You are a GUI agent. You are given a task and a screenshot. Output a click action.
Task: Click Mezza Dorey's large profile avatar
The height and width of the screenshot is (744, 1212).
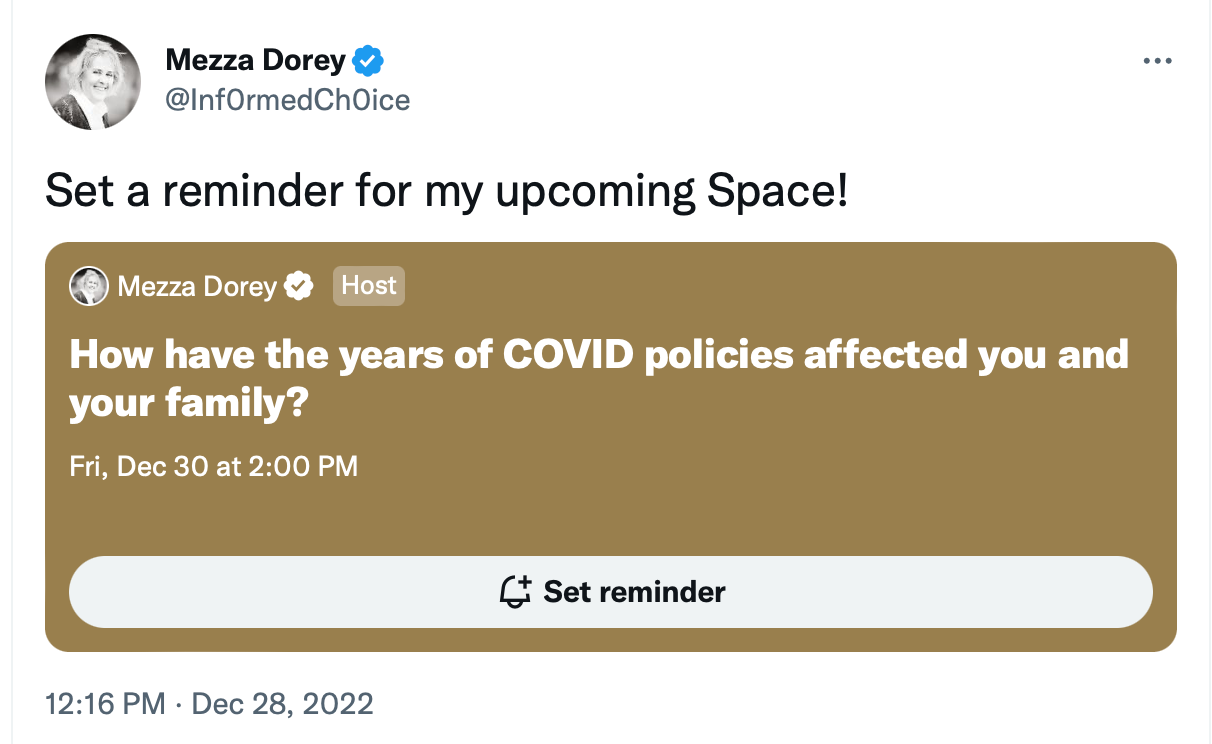93,82
